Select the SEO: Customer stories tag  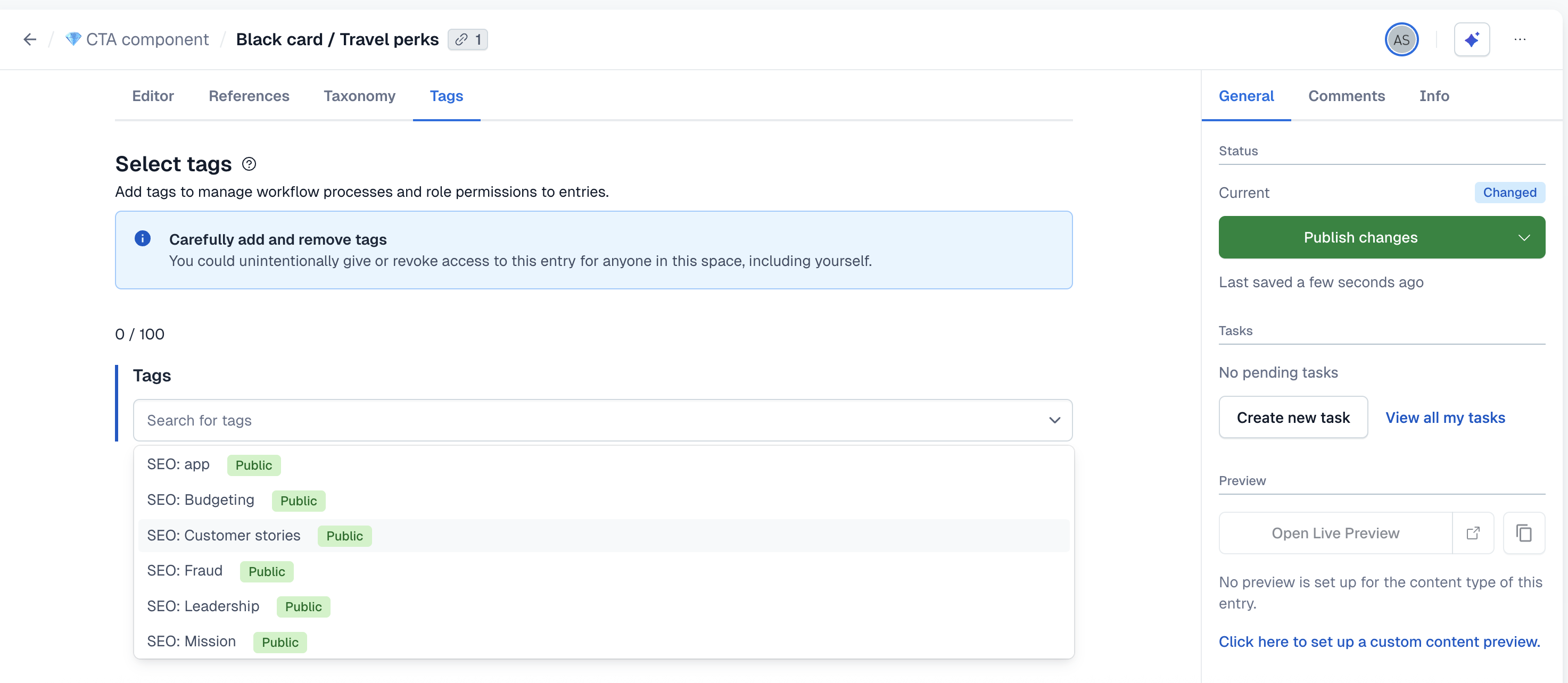click(224, 536)
